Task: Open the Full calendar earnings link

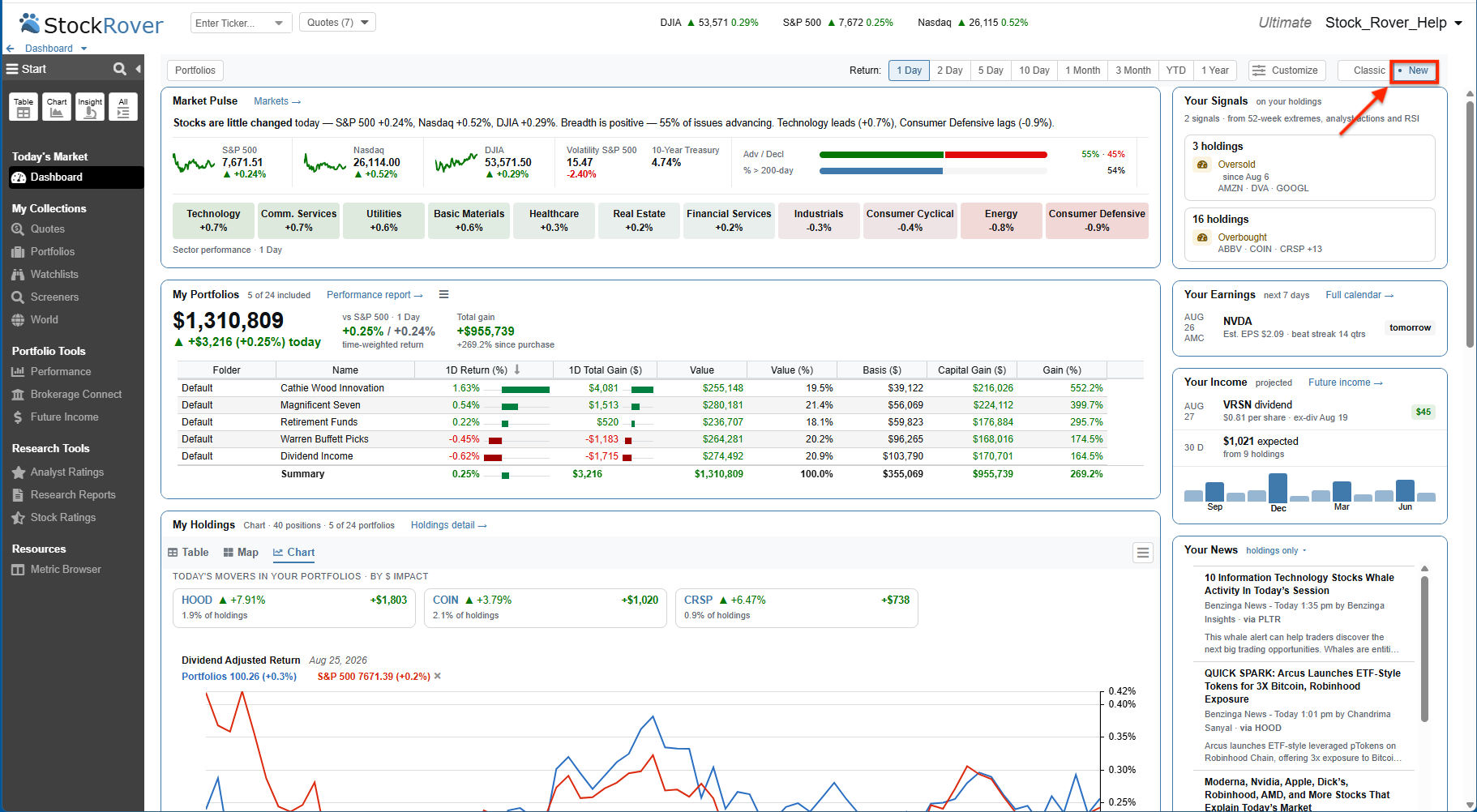Action: tap(1359, 295)
